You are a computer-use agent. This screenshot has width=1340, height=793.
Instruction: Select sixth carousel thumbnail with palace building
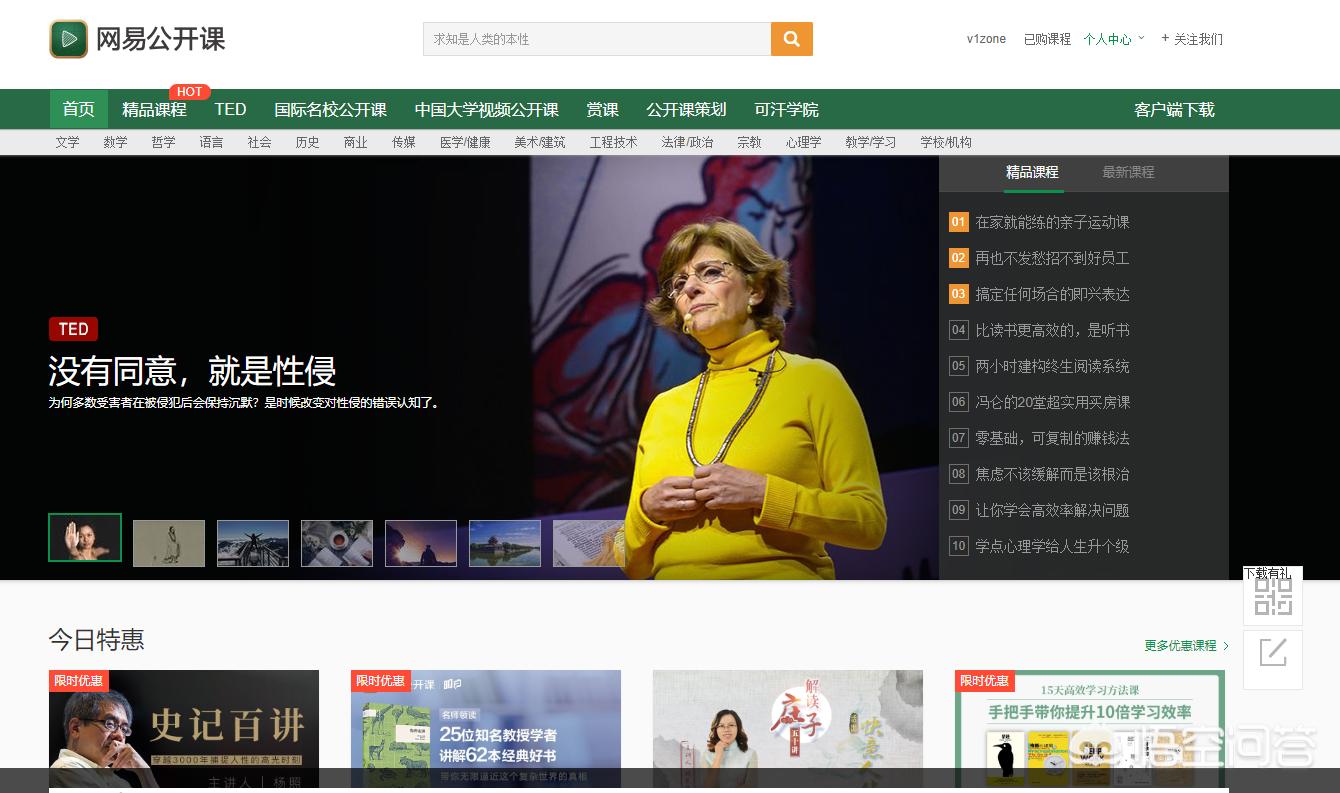[x=505, y=543]
